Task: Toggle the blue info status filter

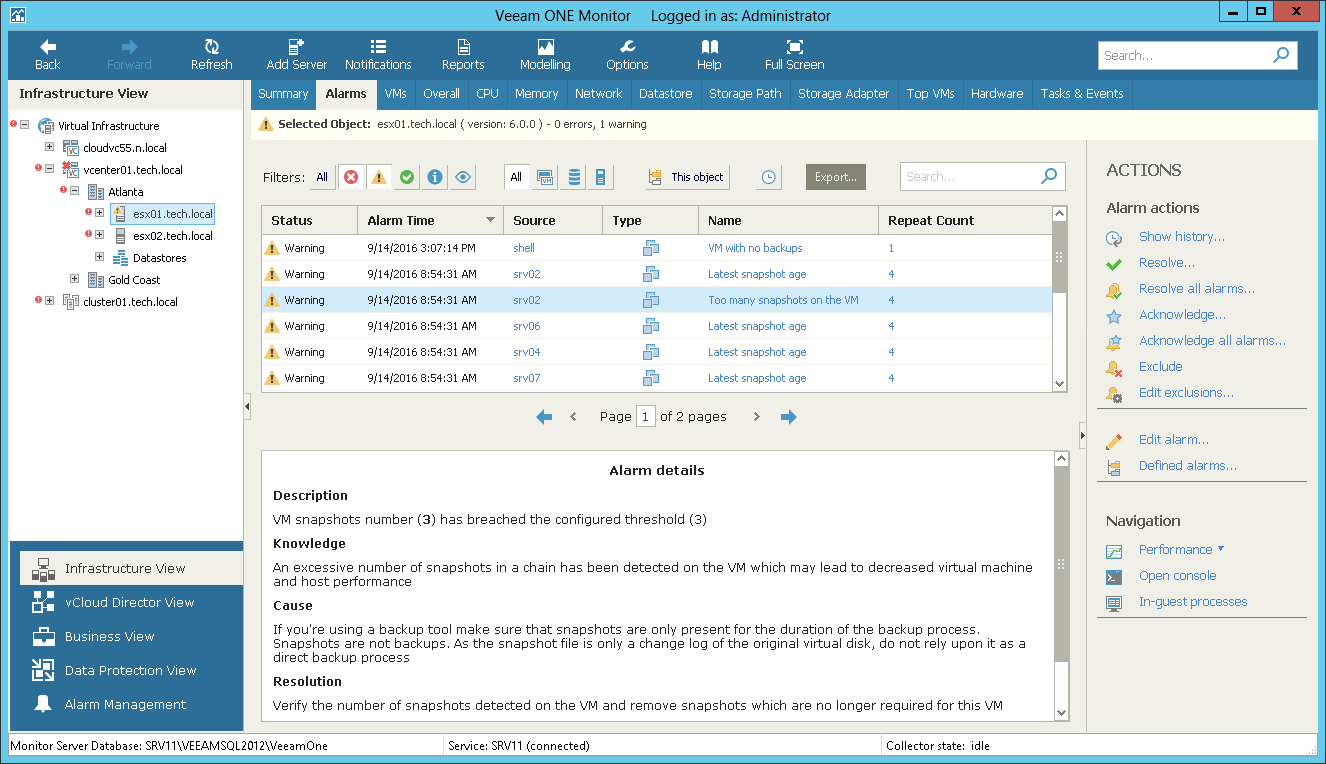Action: [435, 177]
